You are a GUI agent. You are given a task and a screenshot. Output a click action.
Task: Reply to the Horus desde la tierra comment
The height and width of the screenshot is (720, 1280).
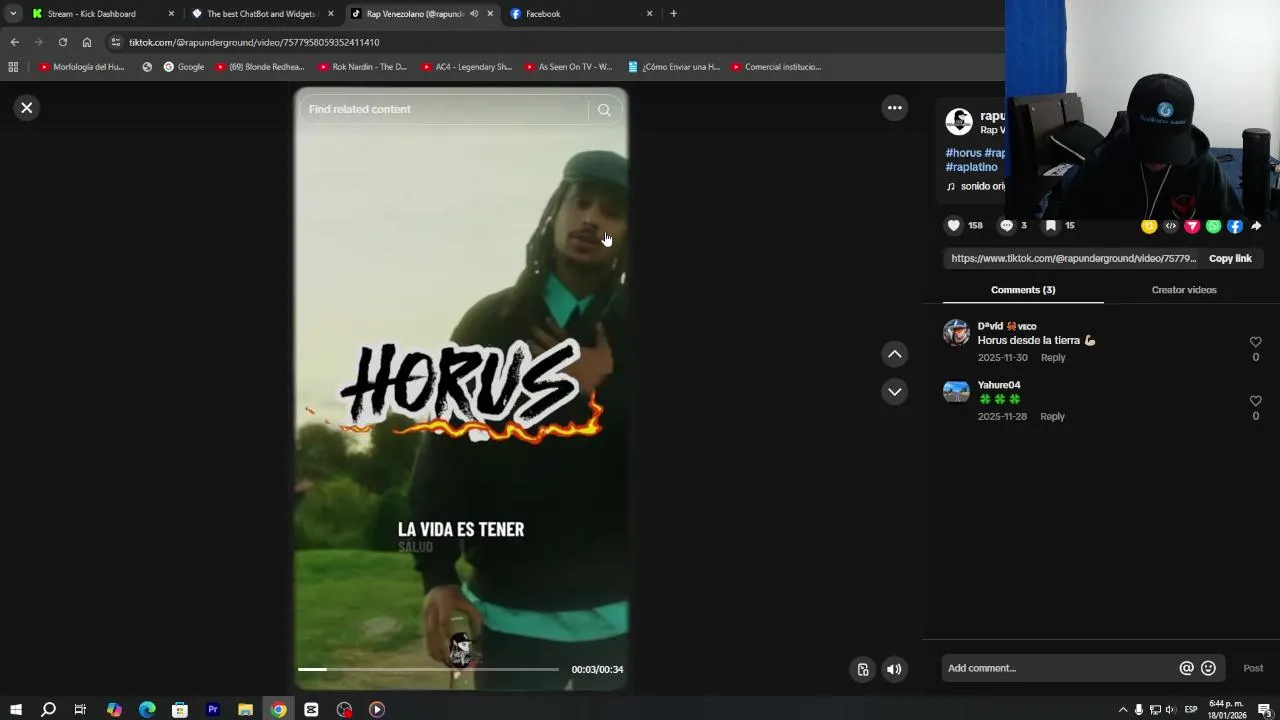[1053, 358]
